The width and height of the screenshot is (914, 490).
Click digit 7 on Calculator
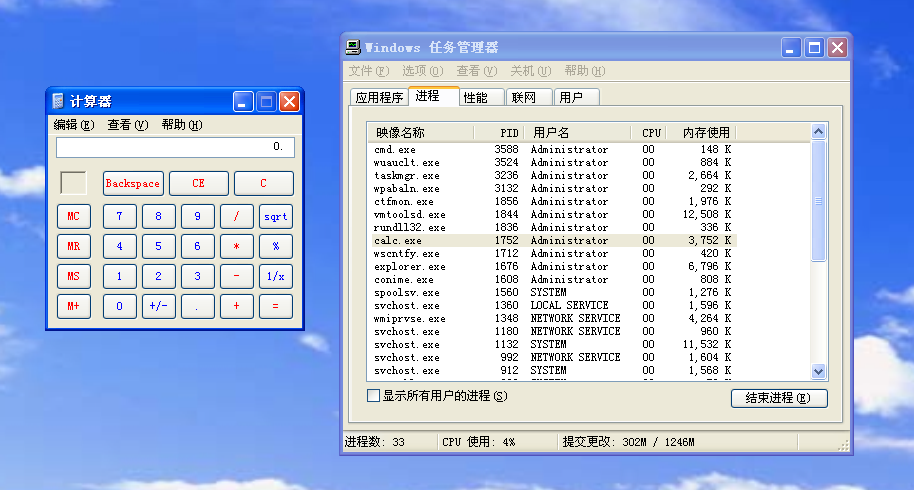(119, 216)
